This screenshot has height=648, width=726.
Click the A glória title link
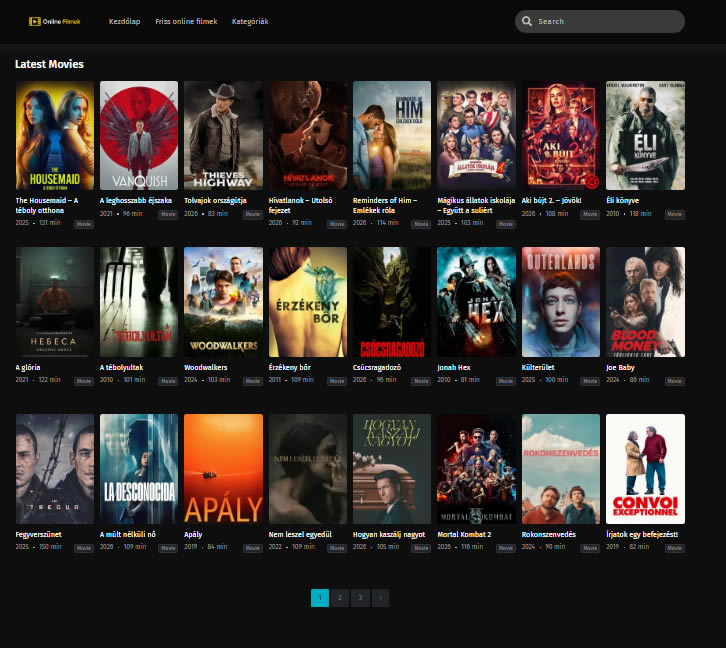coord(28,368)
